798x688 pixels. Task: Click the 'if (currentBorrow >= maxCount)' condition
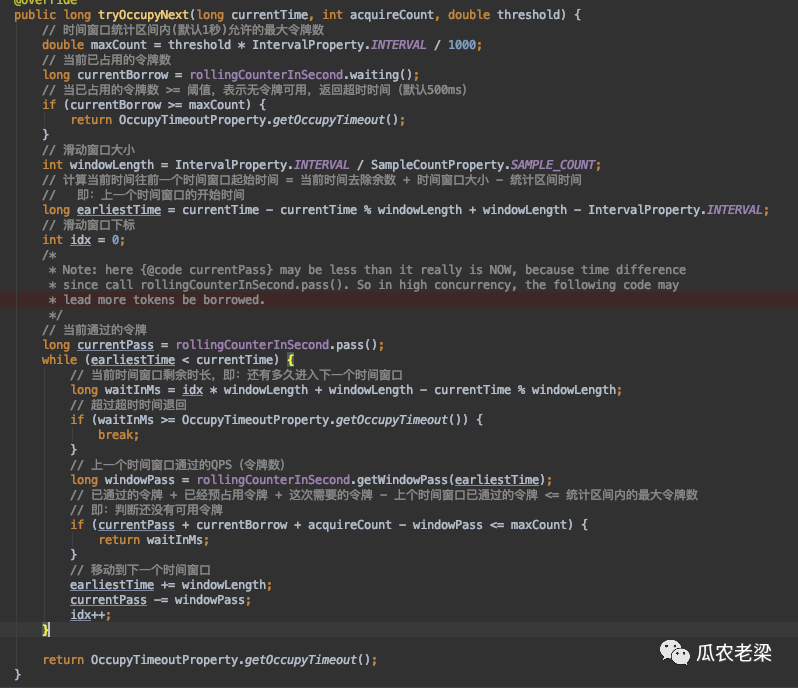147,105
